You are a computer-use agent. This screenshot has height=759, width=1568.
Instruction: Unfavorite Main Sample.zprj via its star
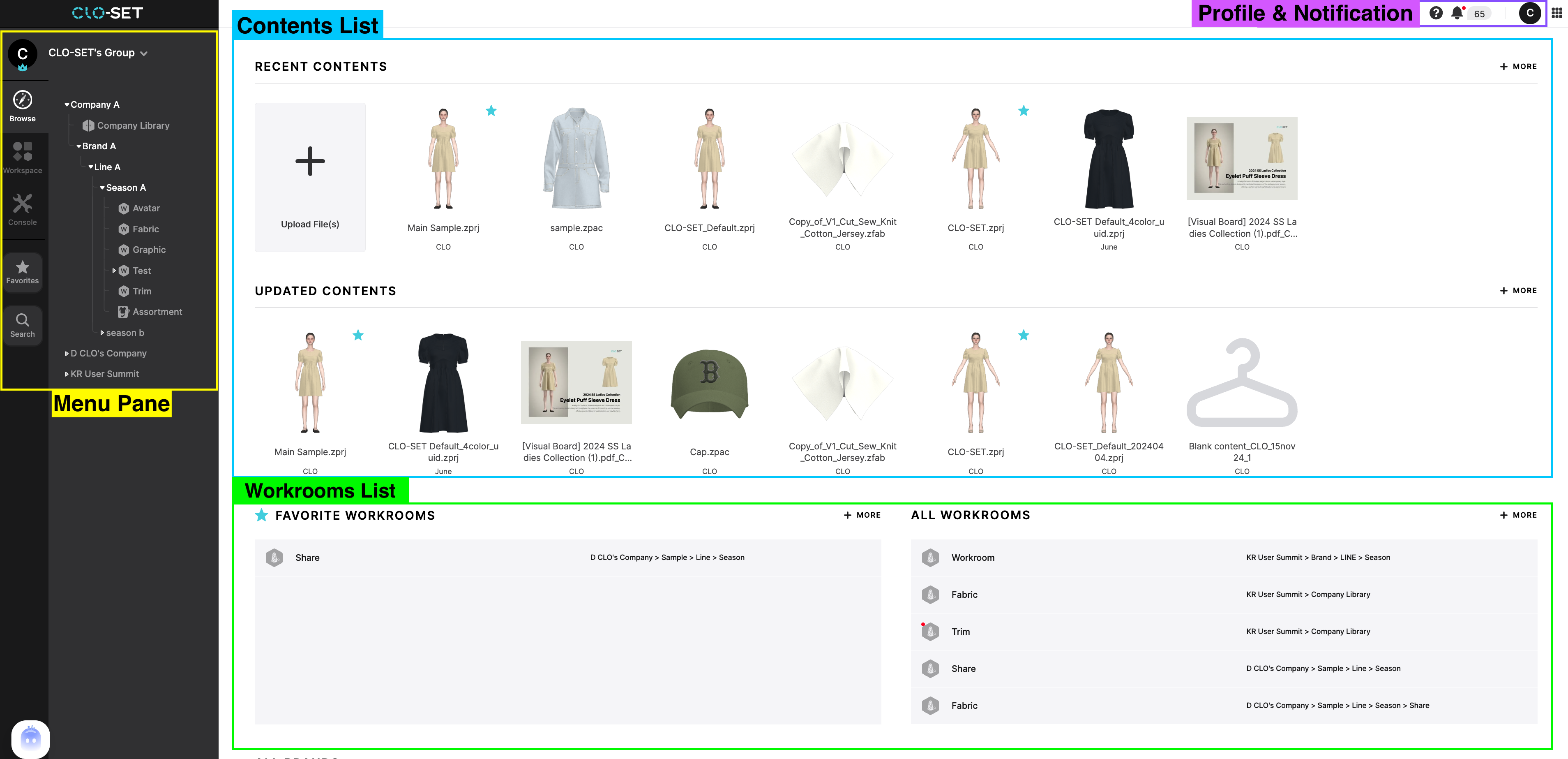[491, 111]
